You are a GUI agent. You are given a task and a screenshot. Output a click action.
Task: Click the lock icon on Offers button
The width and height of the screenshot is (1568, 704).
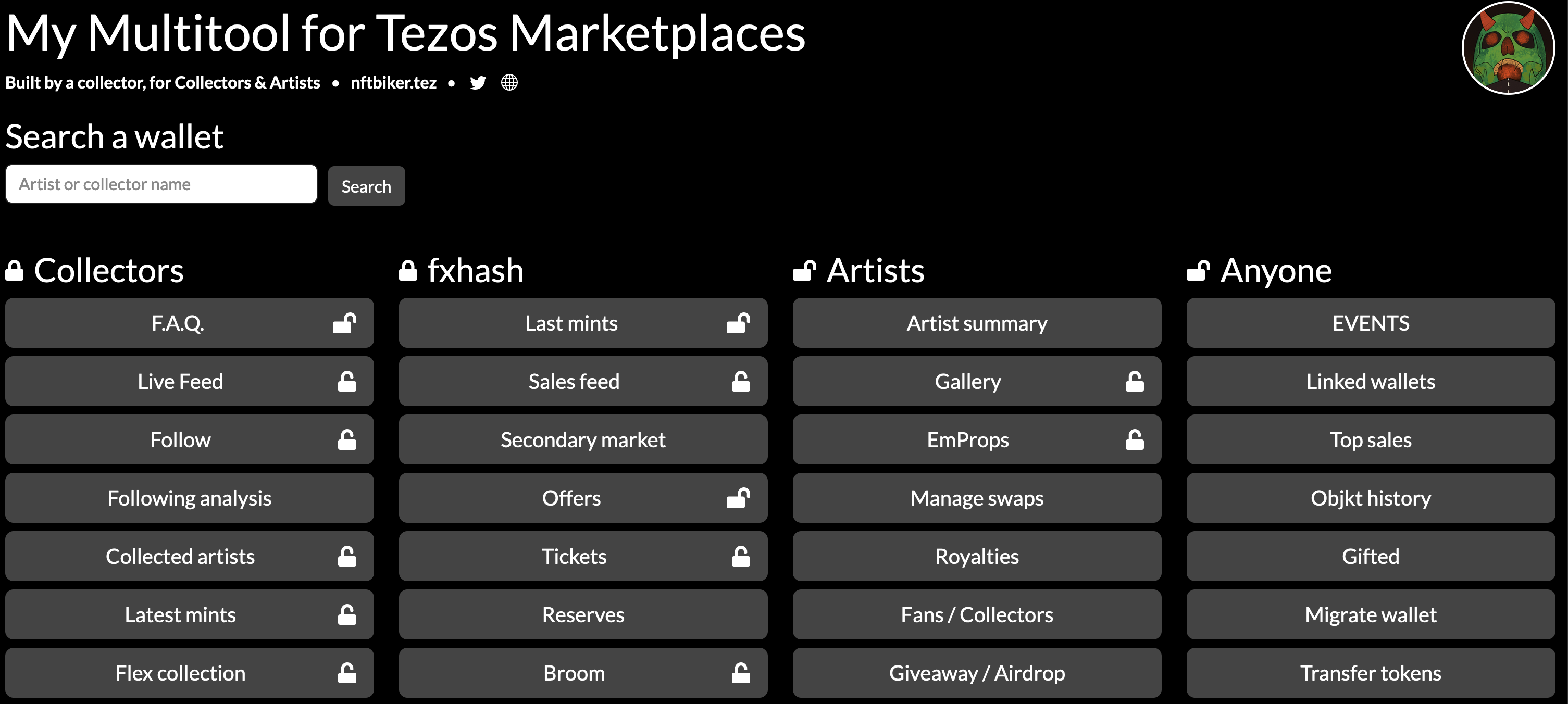tap(738, 498)
